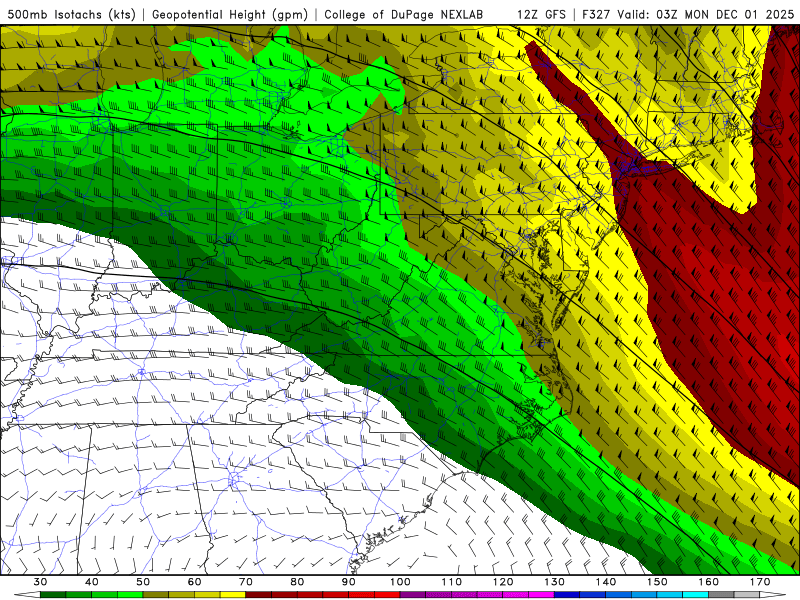The height and width of the screenshot is (600, 800).
Task: Click the '30' legend value
Action: tap(40, 582)
